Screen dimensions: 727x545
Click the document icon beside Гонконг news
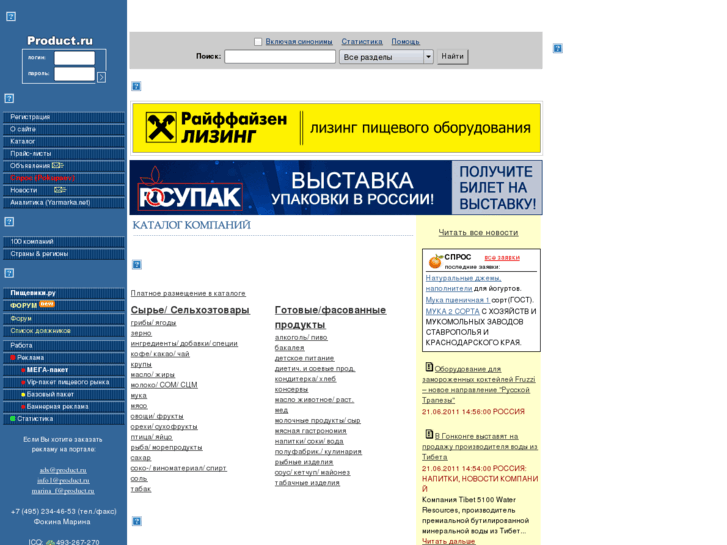pos(429,435)
